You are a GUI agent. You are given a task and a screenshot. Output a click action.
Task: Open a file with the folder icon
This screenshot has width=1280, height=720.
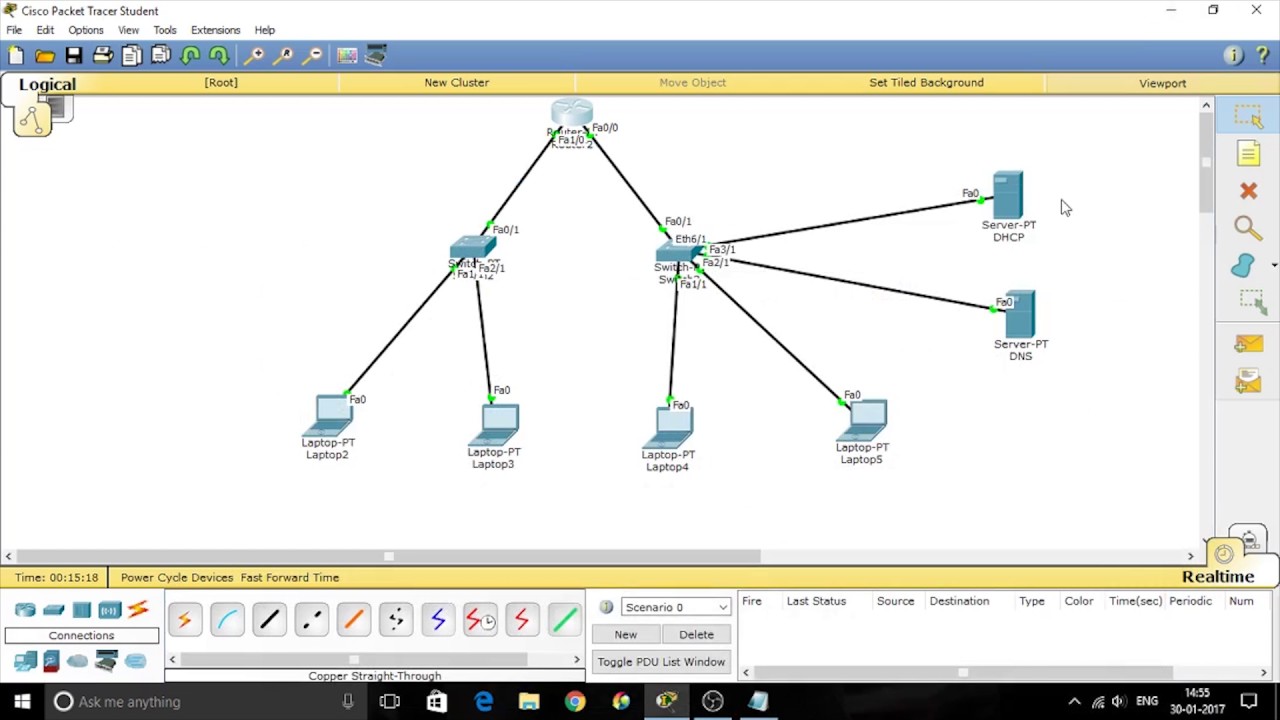click(x=45, y=56)
